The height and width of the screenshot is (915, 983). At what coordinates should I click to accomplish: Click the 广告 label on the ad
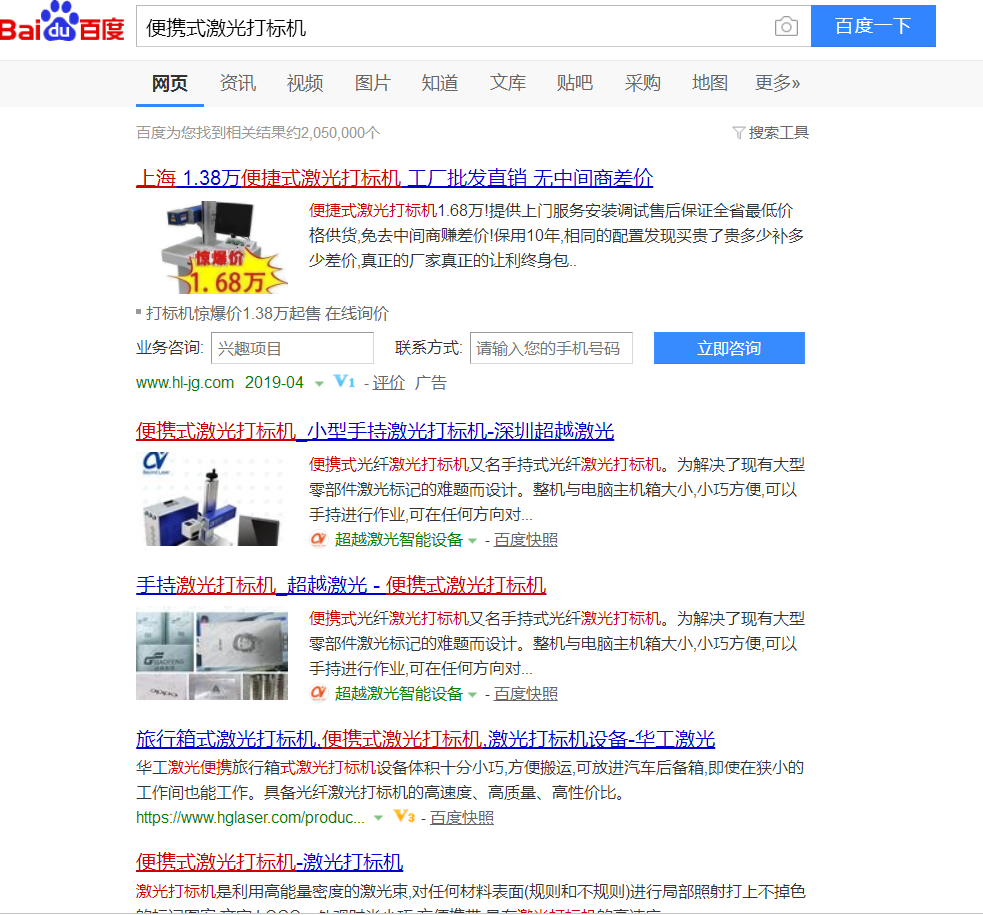(431, 382)
